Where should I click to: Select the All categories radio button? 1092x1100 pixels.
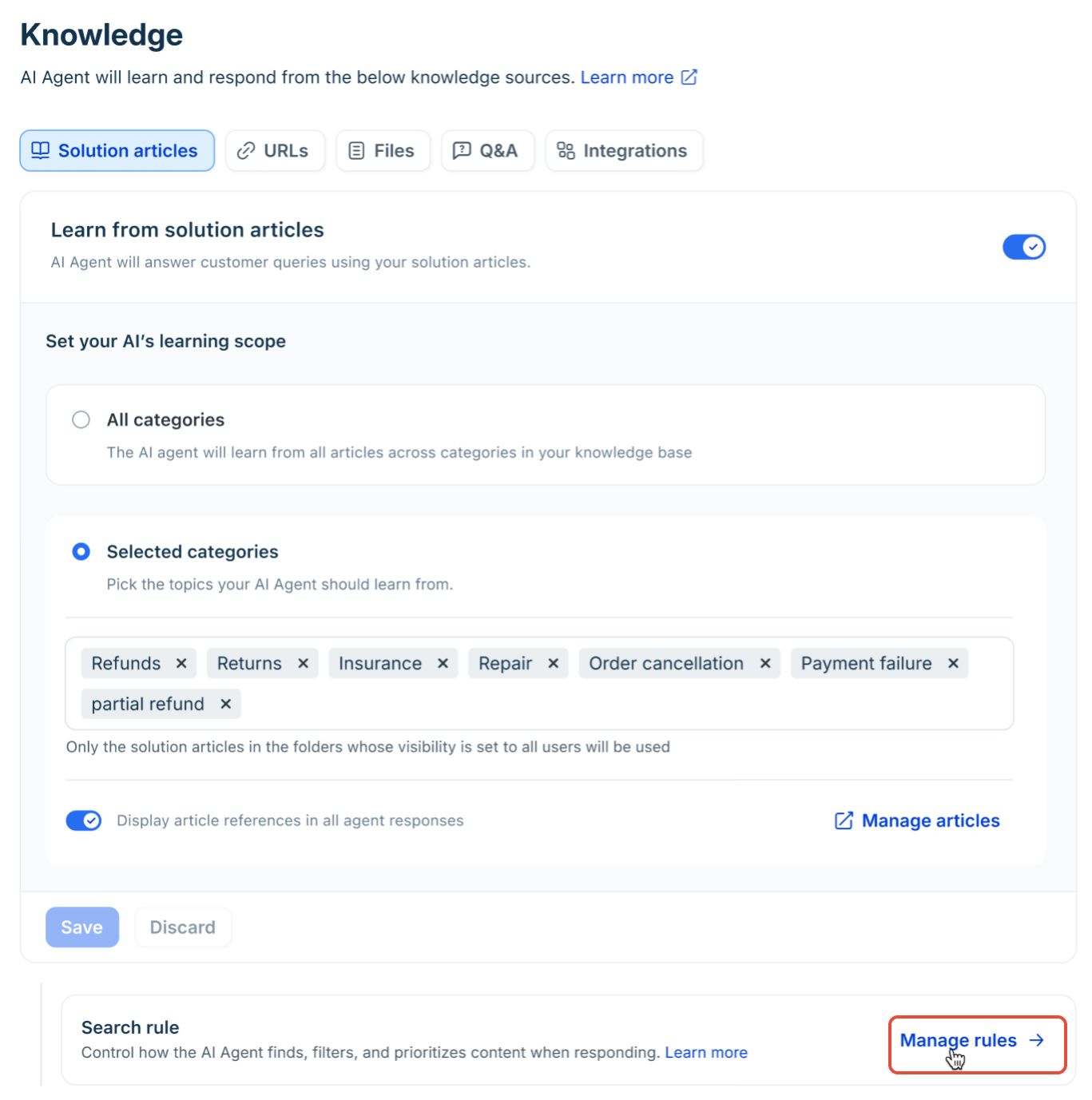[x=81, y=419]
